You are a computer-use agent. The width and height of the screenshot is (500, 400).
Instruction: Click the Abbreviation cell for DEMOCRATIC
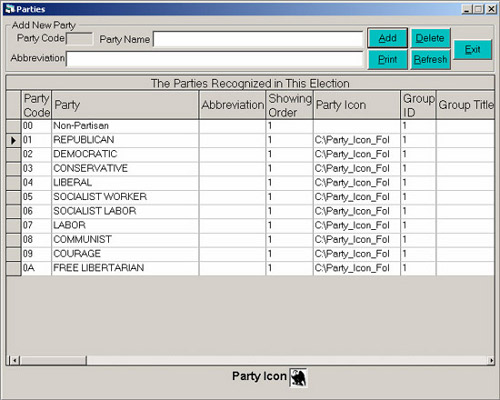232,155
